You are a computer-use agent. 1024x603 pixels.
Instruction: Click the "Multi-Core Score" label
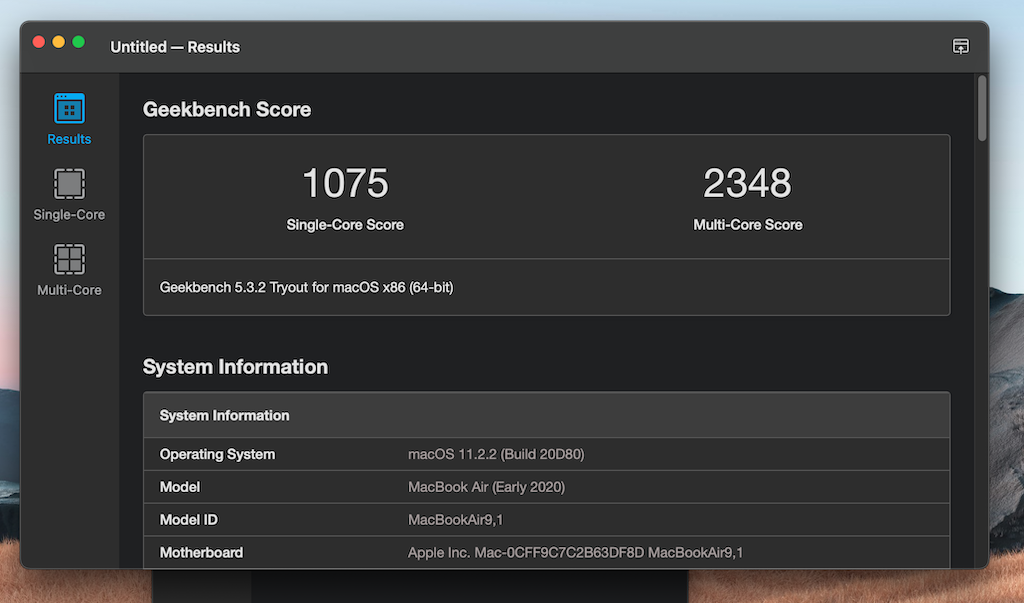pyautogui.click(x=748, y=225)
